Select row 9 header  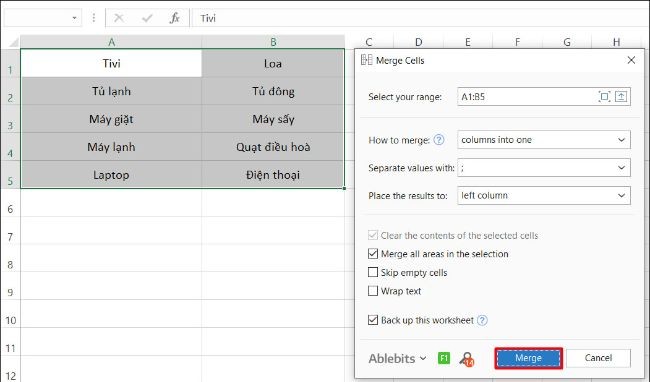(x=10, y=286)
